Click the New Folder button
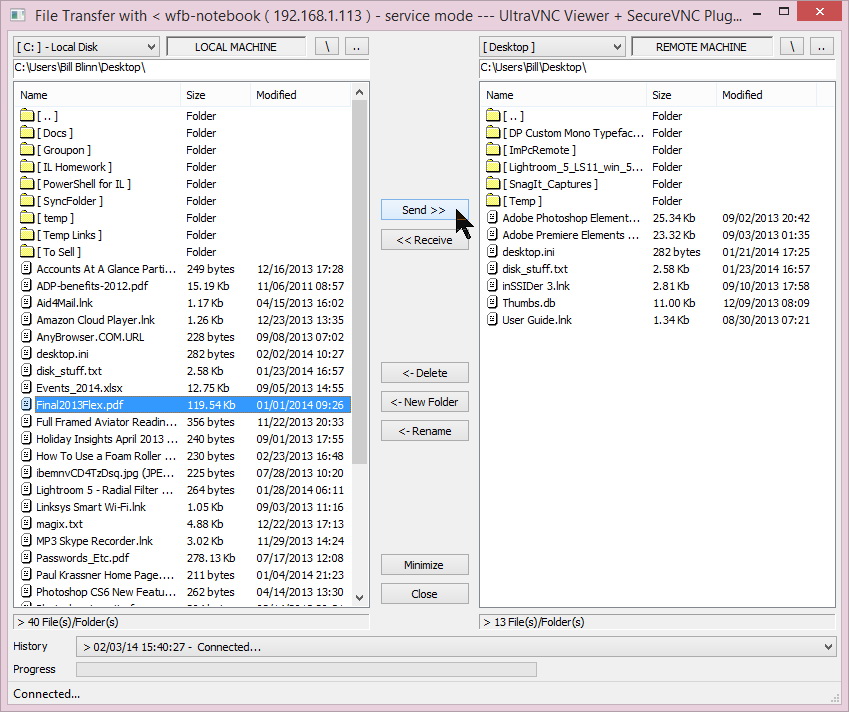 click(x=424, y=402)
